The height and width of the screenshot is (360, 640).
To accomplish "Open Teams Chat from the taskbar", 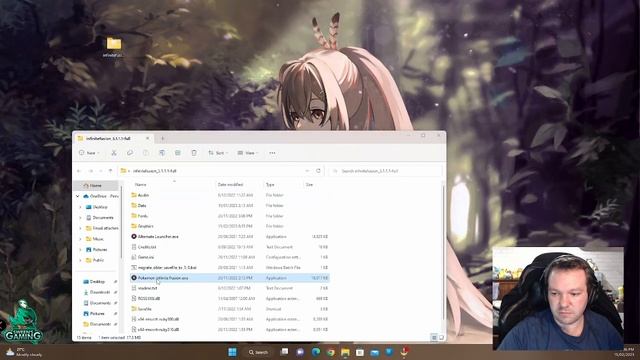I will [x=300, y=352].
